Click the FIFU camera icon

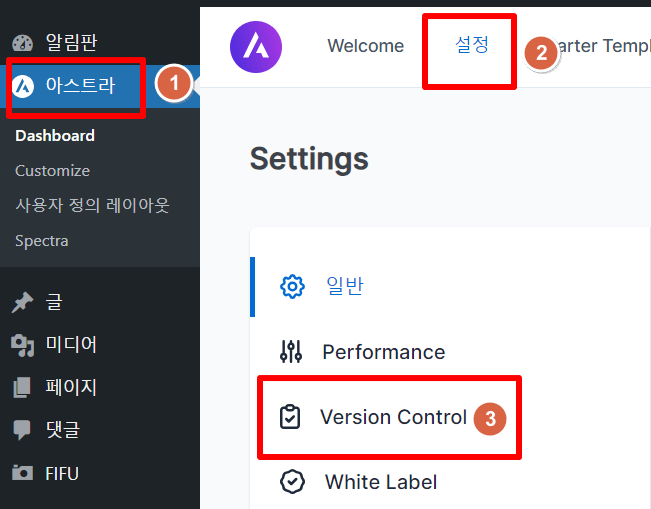click(22, 473)
